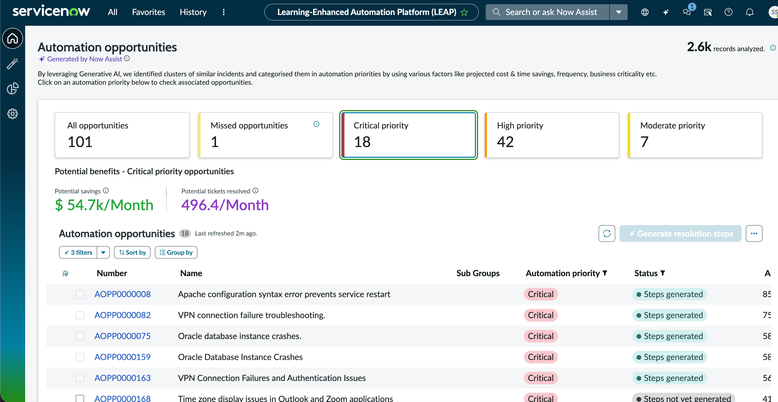
Task: Open the chat icon with notification badge
Action: (687, 12)
